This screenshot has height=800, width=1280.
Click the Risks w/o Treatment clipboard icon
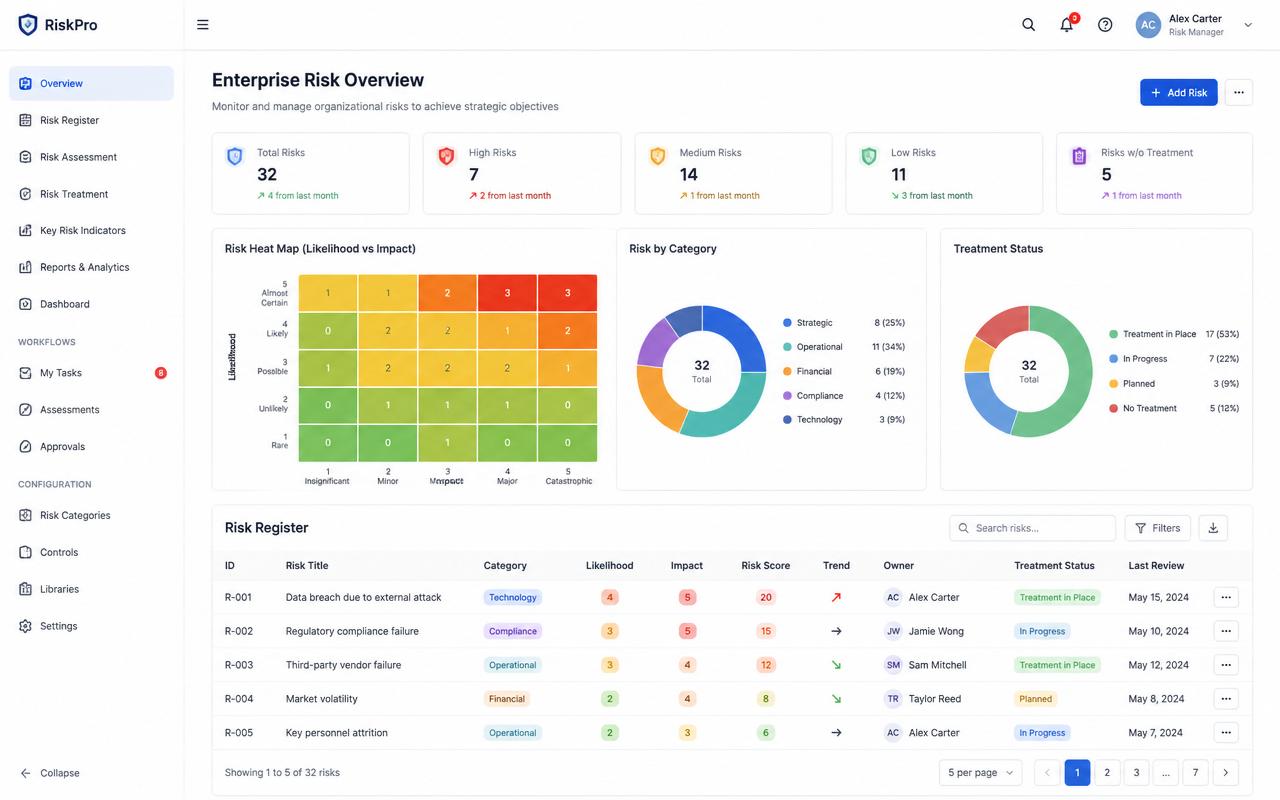point(1079,156)
